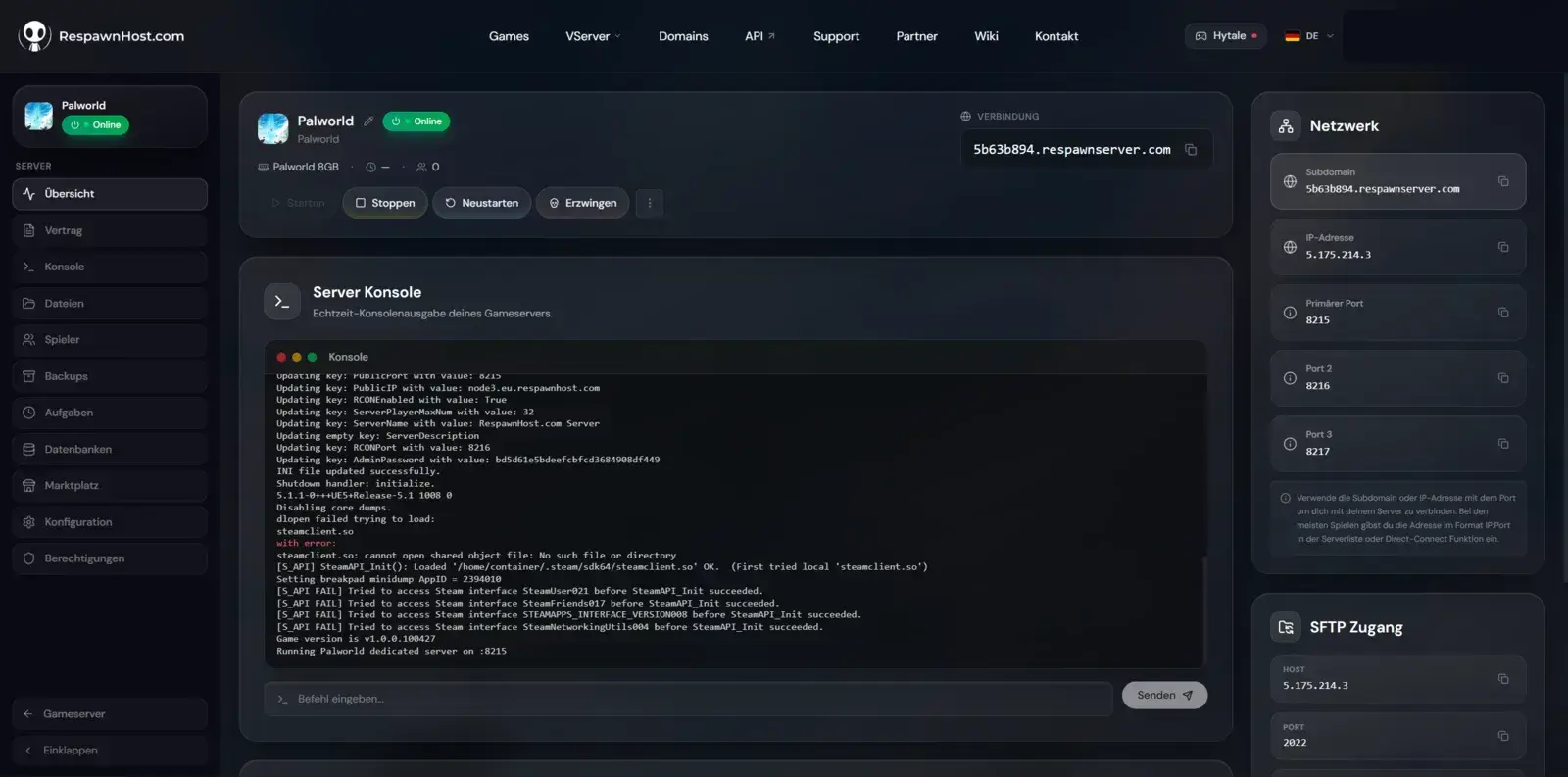Copy Port 2 value 8216
The width and height of the screenshot is (1568, 777).
pyautogui.click(x=1503, y=378)
